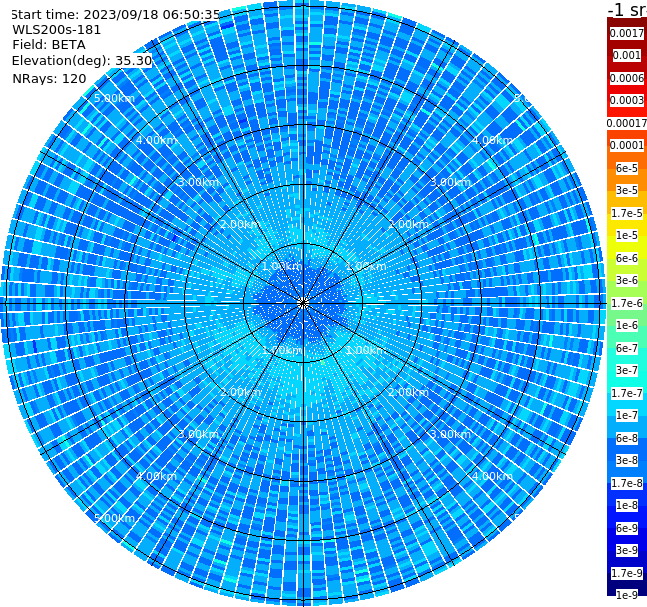The height and width of the screenshot is (607, 647).
Task: Click the 0.0017 colorbar label
Action: point(627,33)
